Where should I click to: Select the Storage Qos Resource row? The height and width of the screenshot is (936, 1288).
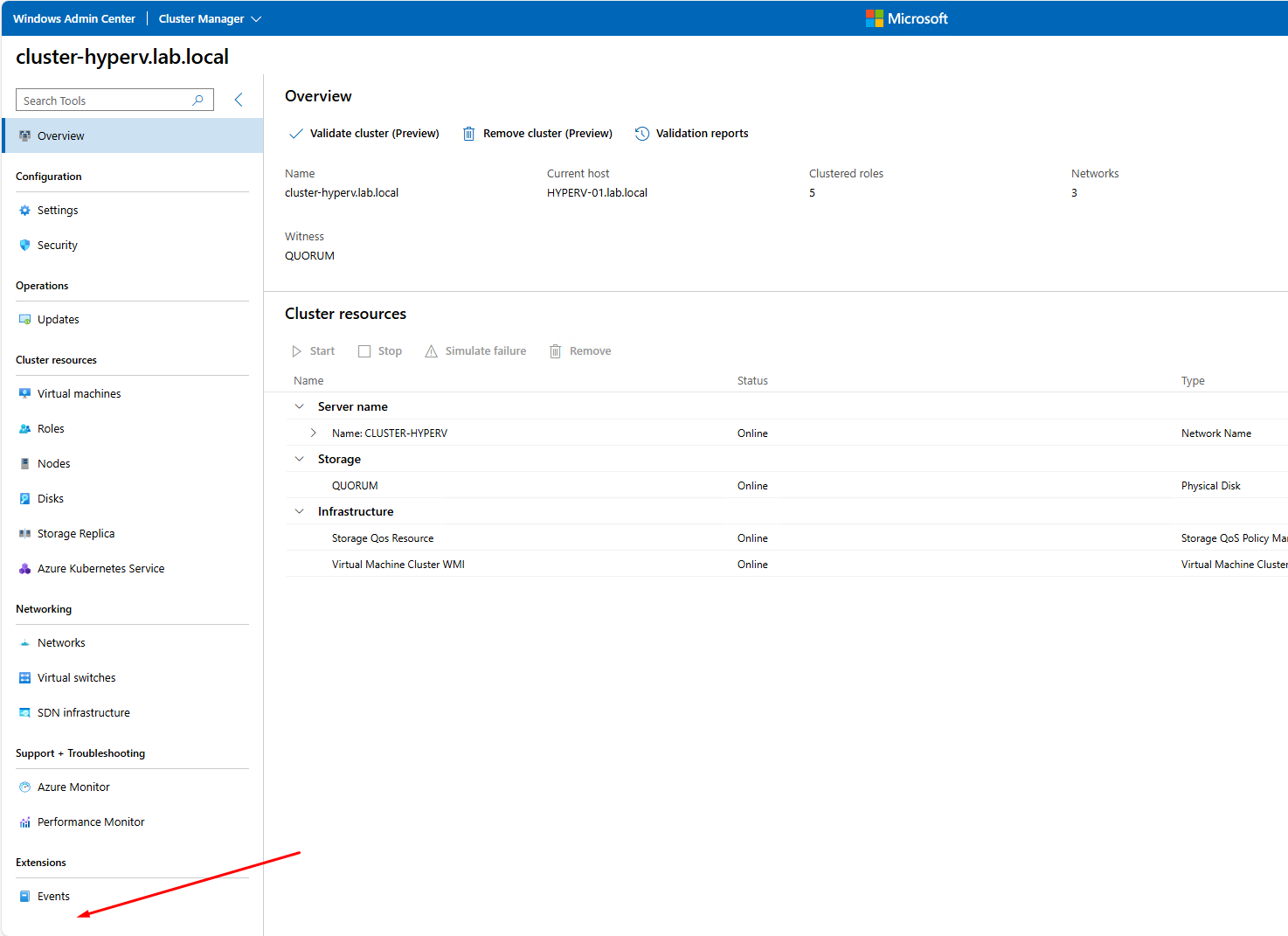pos(786,537)
